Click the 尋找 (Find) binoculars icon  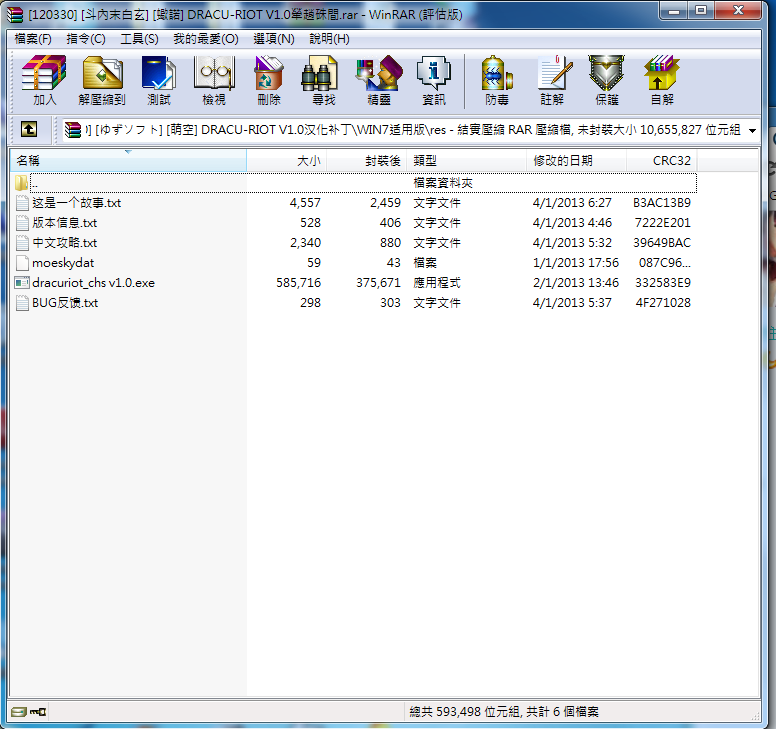coord(320,73)
